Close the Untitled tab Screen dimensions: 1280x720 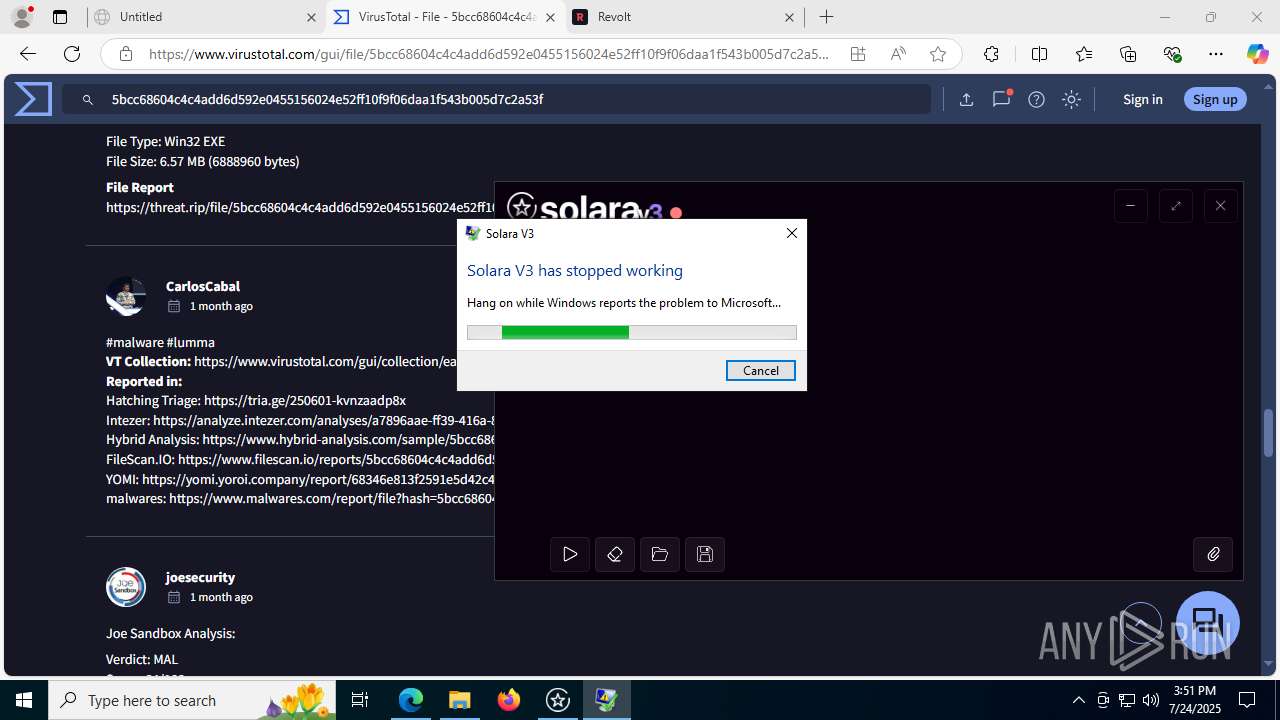coord(312,17)
